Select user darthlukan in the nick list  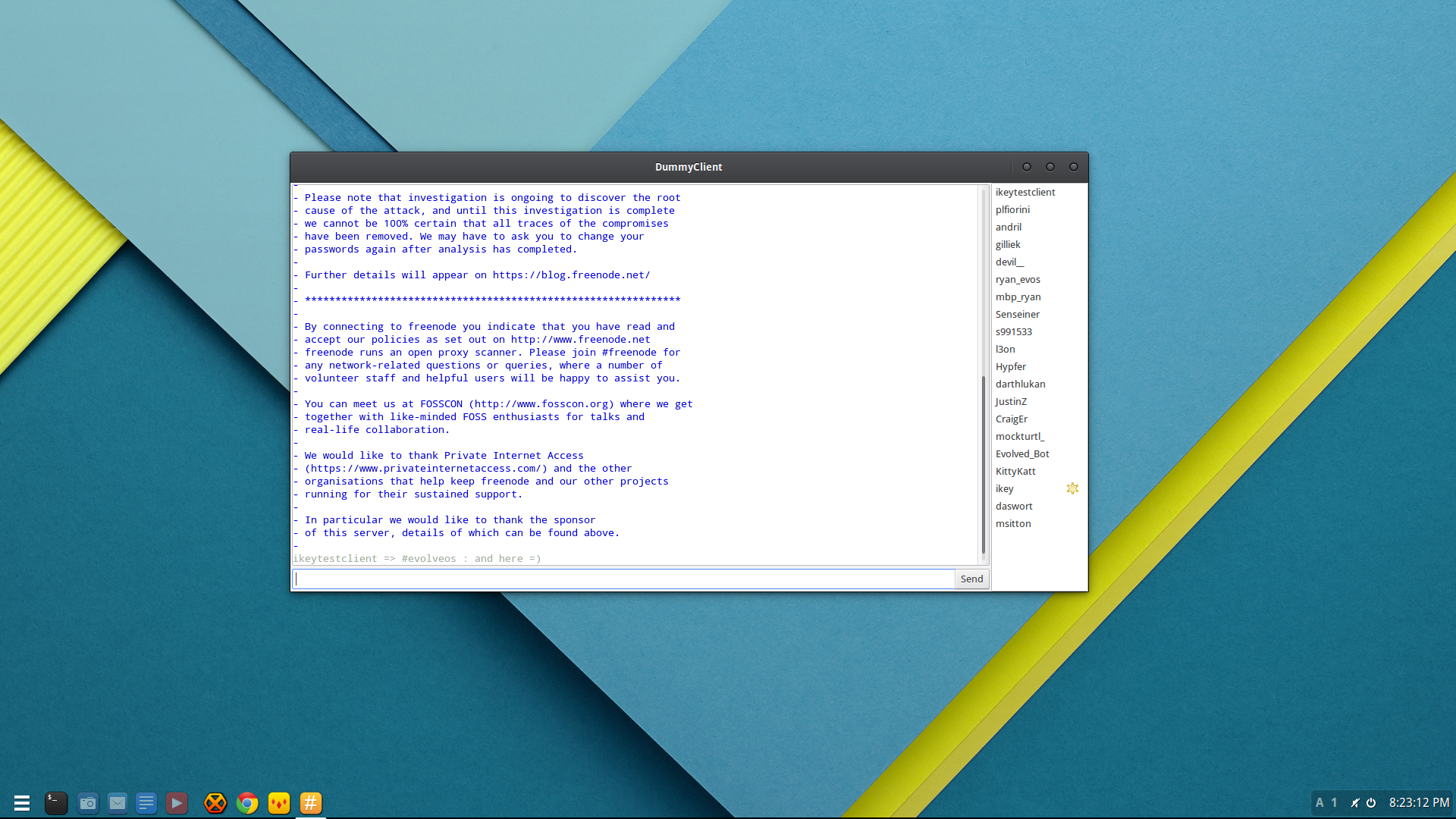(x=1021, y=384)
